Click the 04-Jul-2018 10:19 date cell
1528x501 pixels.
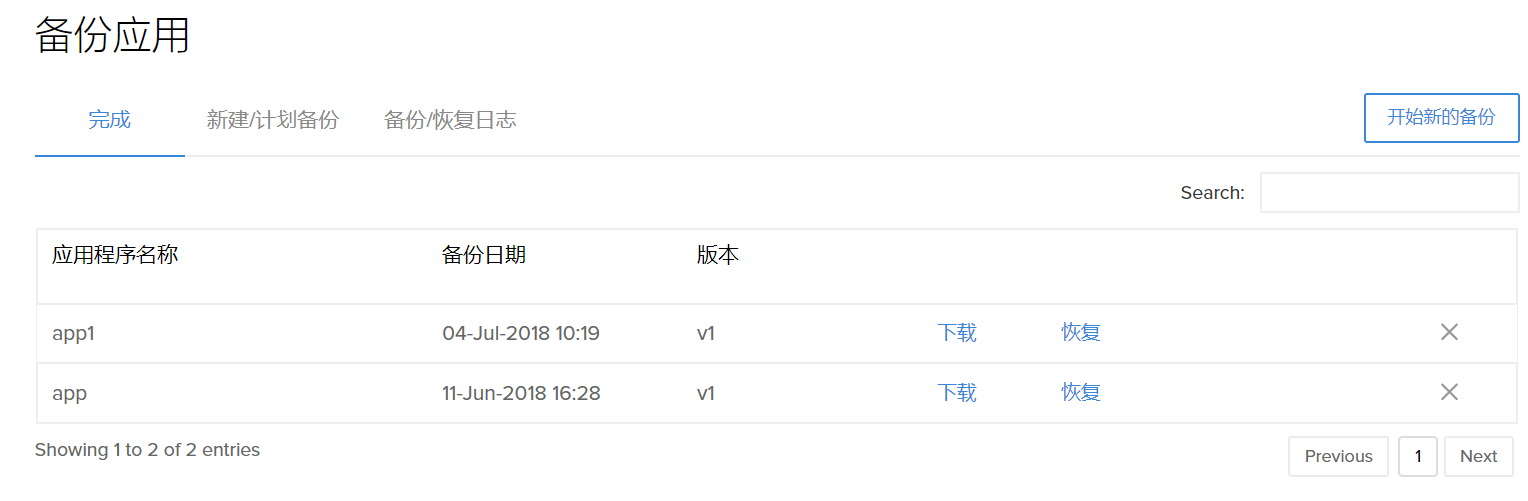pos(521,333)
